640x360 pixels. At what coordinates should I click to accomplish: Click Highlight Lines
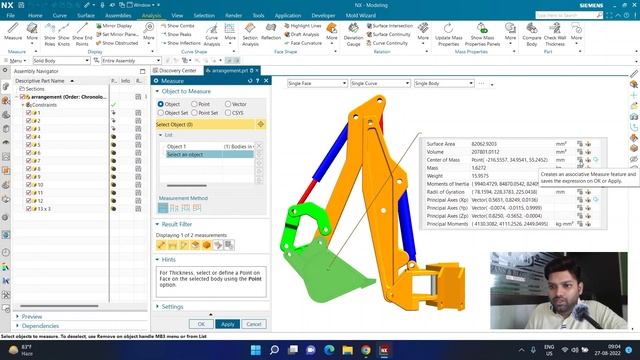(302, 26)
